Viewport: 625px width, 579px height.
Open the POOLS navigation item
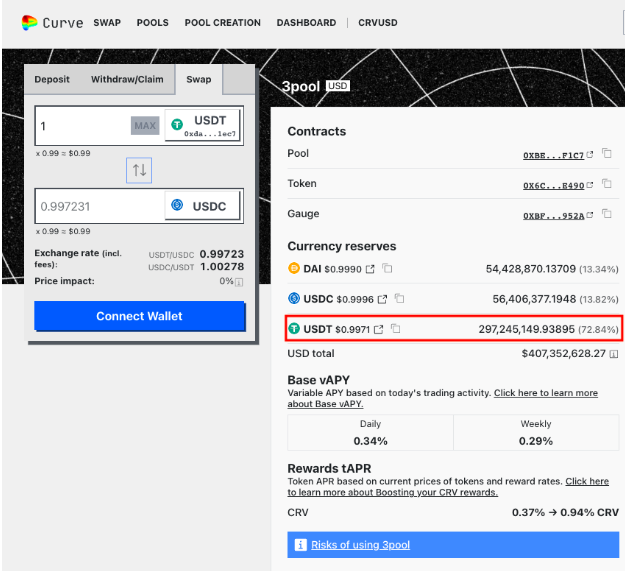(x=153, y=23)
